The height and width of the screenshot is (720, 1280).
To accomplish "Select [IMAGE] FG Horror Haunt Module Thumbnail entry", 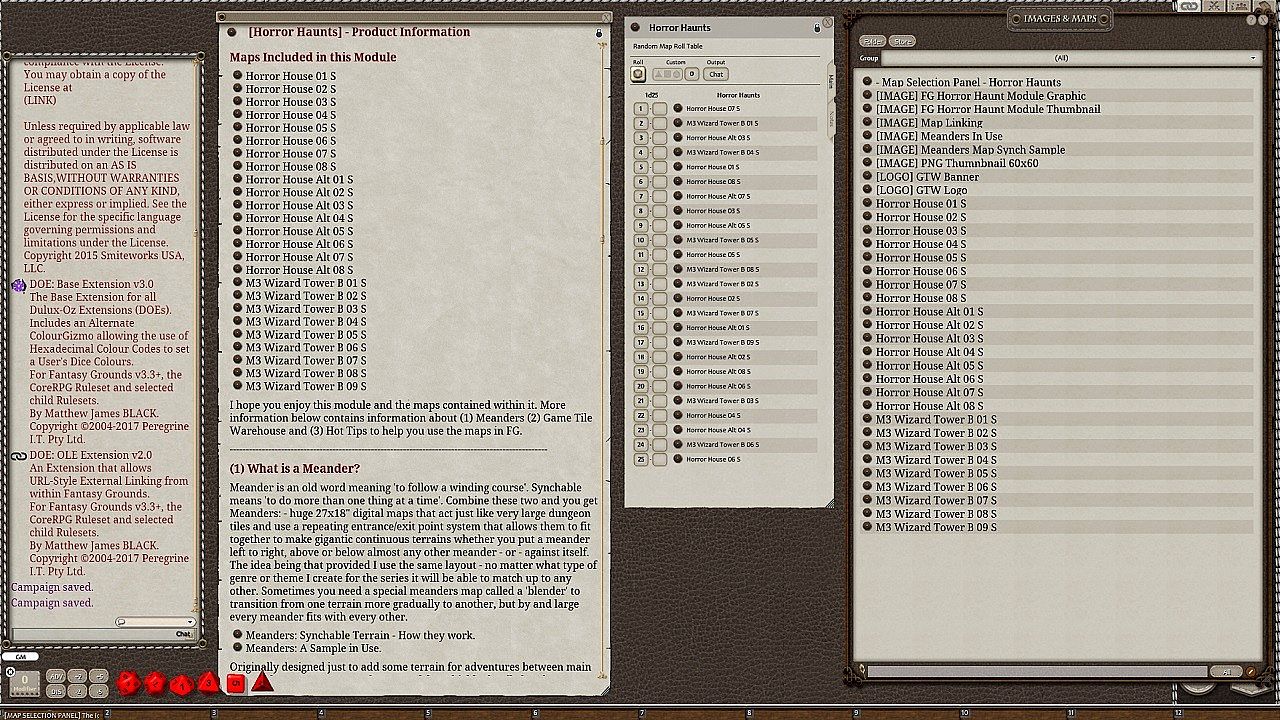I will [988, 109].
